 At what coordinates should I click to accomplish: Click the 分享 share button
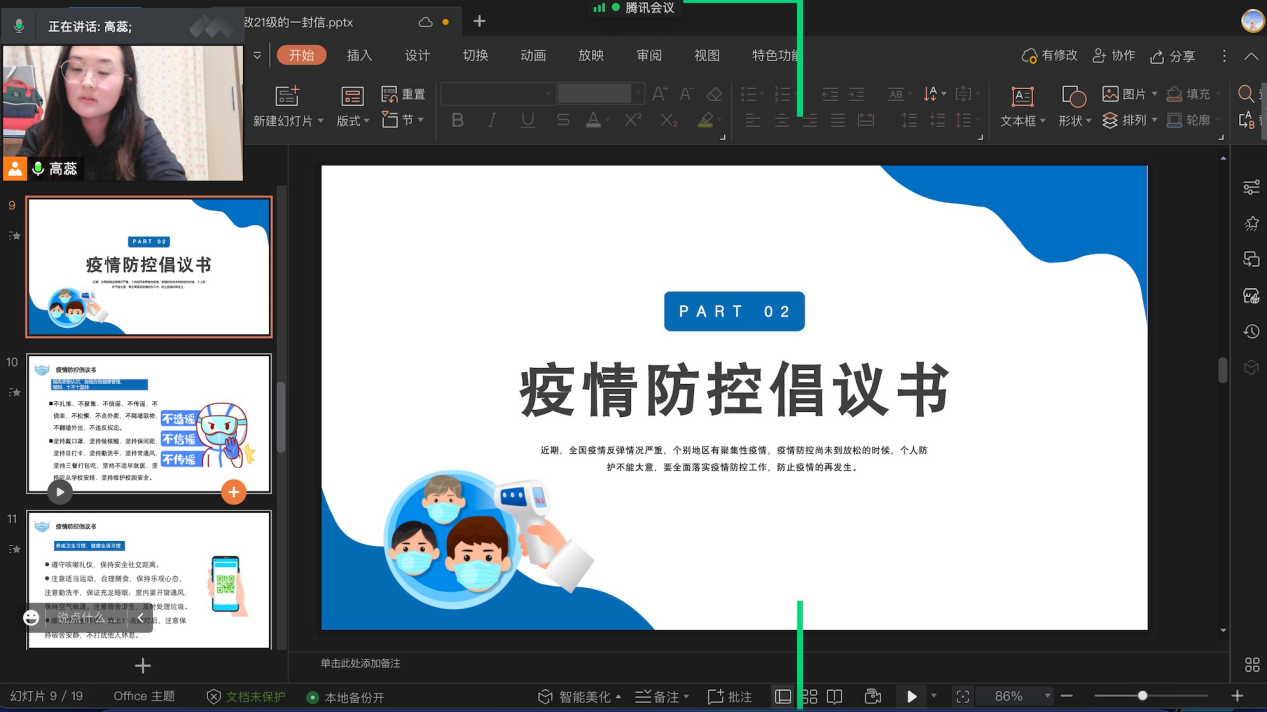pyautogui.click(x=1173, y=56)
